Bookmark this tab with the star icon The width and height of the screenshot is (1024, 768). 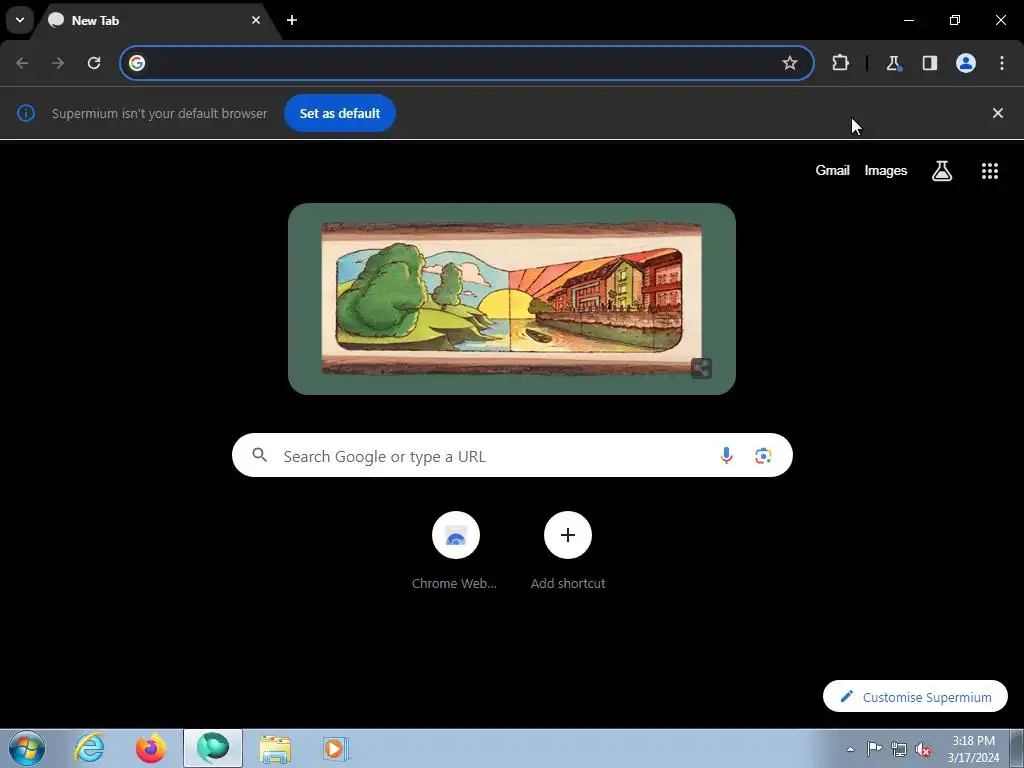[x=790, y=63]
